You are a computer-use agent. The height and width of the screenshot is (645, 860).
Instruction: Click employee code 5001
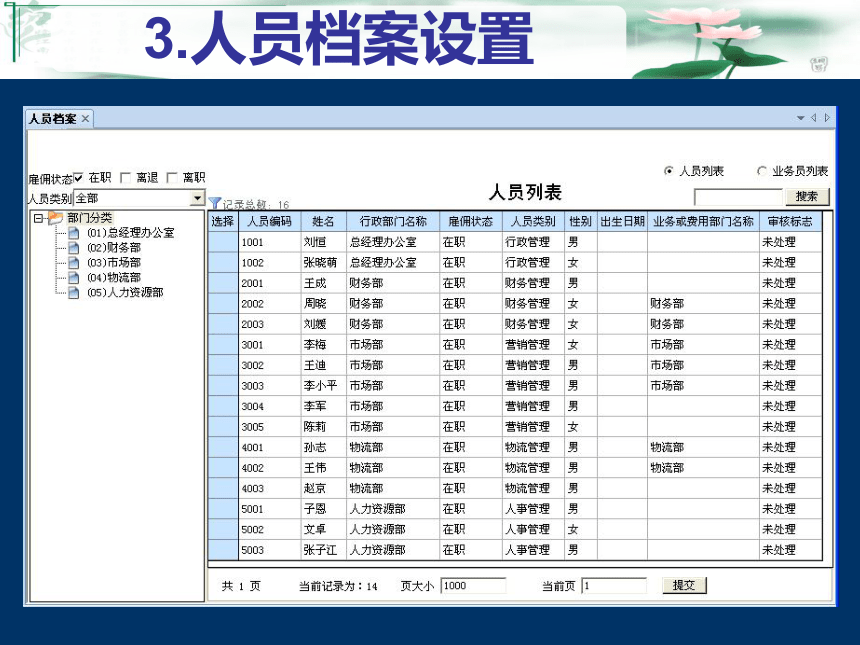tap(252, 509)
